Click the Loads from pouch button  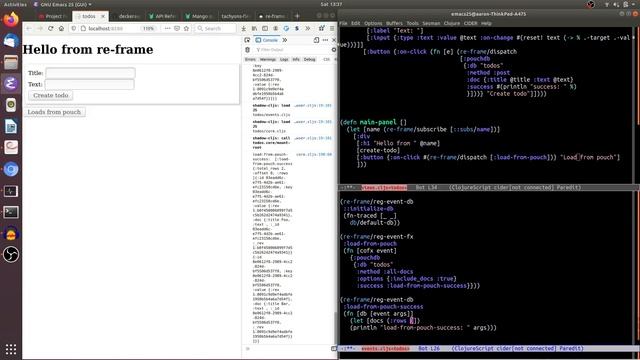point(54,112)
